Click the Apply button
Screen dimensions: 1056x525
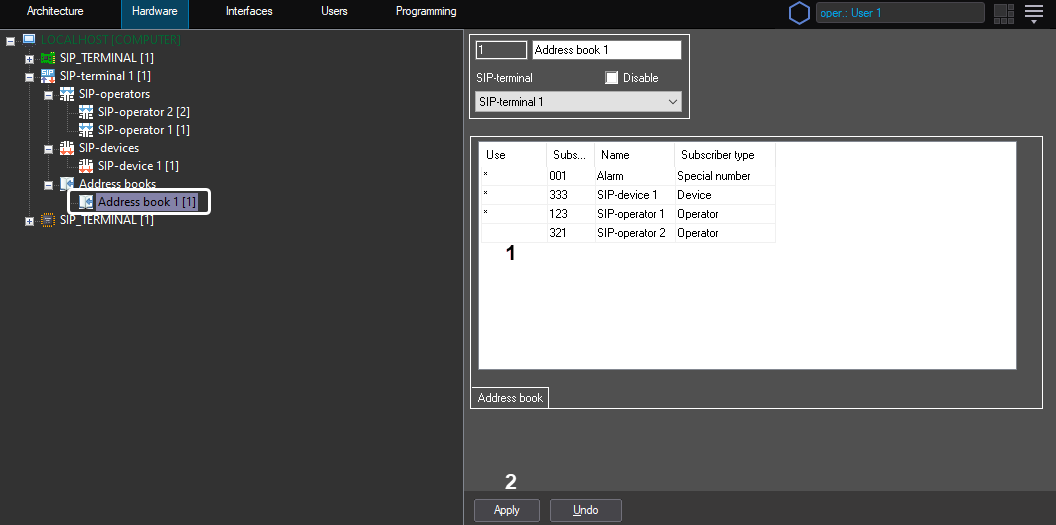tap(506, 510)
